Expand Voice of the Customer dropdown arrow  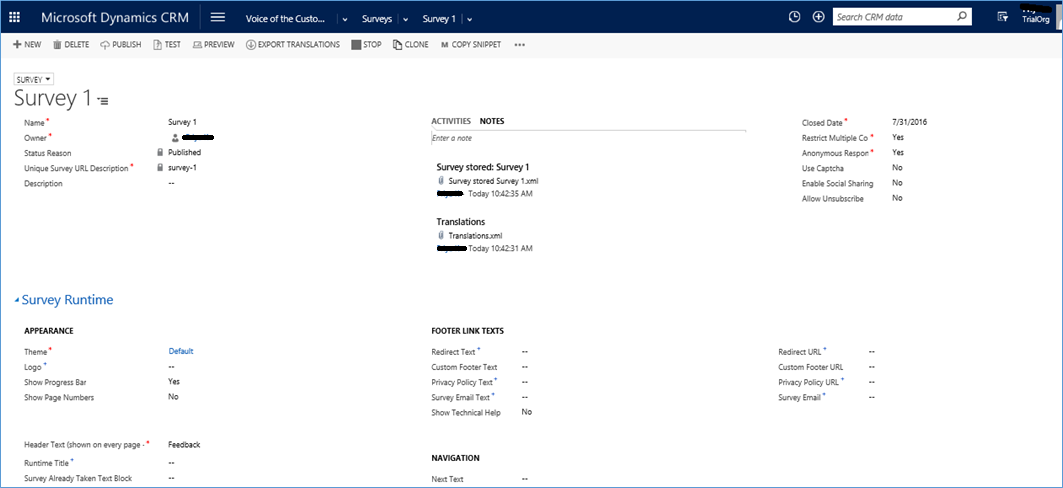(x=344, y=20)
